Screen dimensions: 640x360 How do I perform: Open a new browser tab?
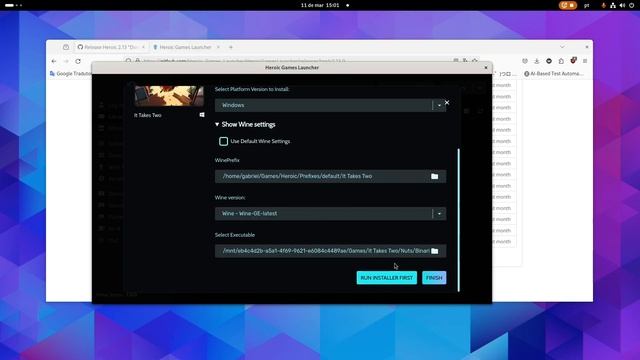pos(231,47)
